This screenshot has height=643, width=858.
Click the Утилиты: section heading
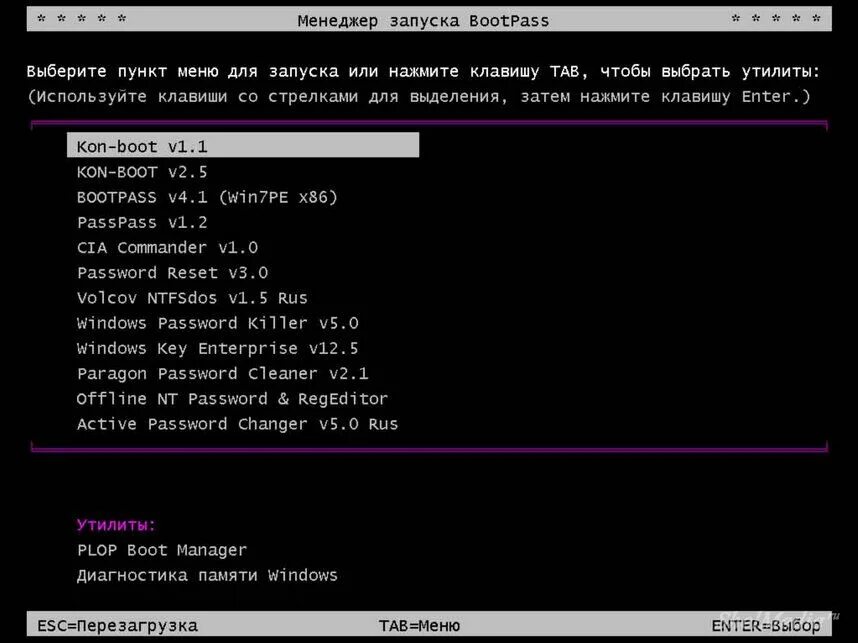click(116, 524)
